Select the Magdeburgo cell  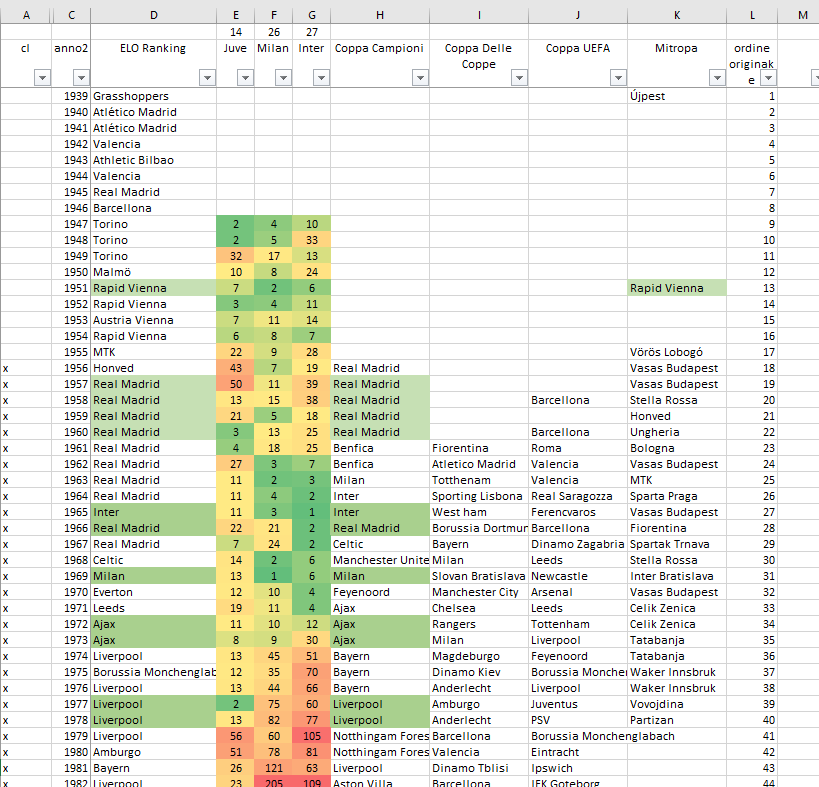point(479,656)
